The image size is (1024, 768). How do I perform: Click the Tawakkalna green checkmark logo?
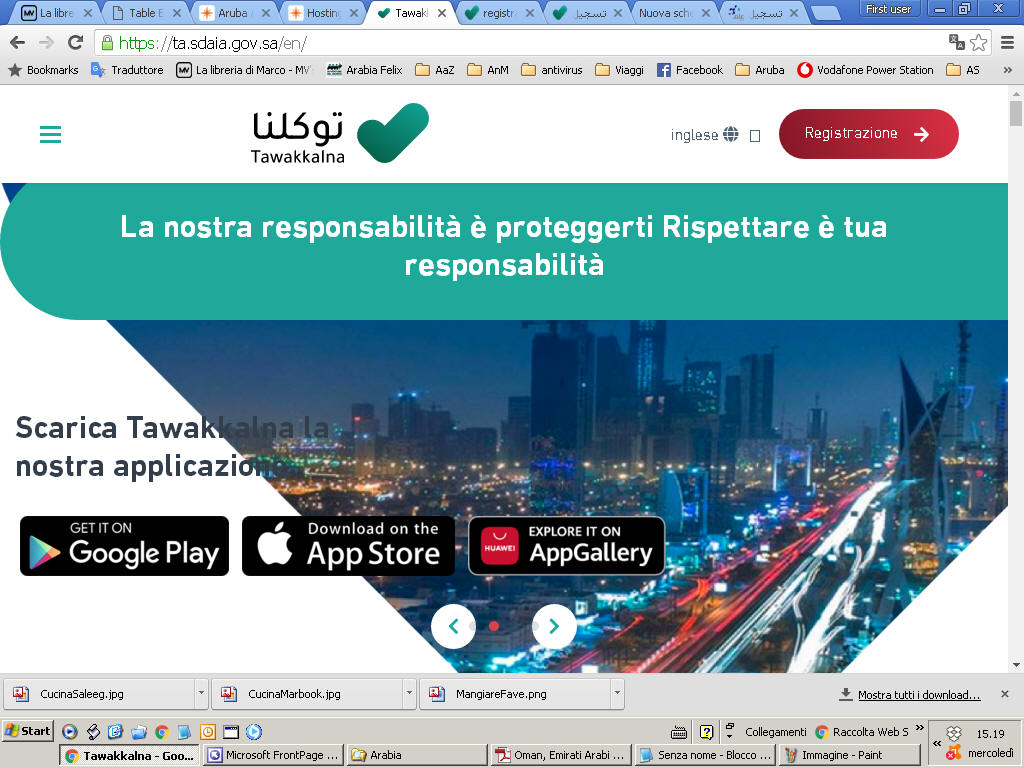point(392,133)
